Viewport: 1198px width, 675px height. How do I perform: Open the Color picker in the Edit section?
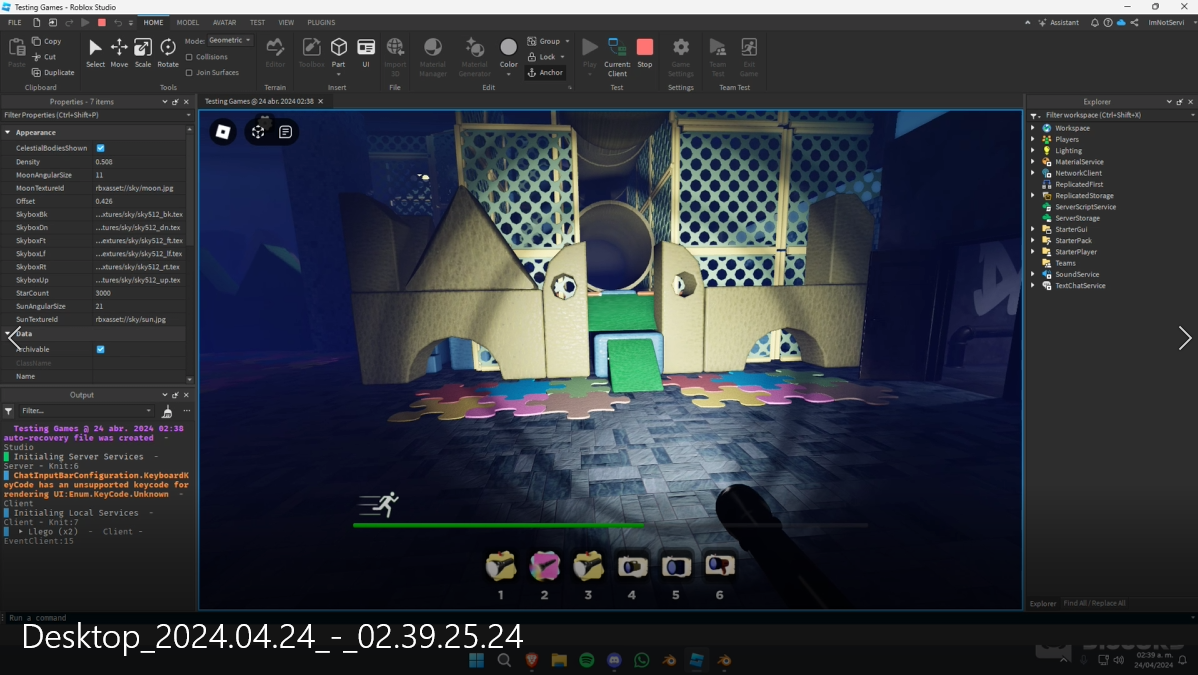coord(508,54)
